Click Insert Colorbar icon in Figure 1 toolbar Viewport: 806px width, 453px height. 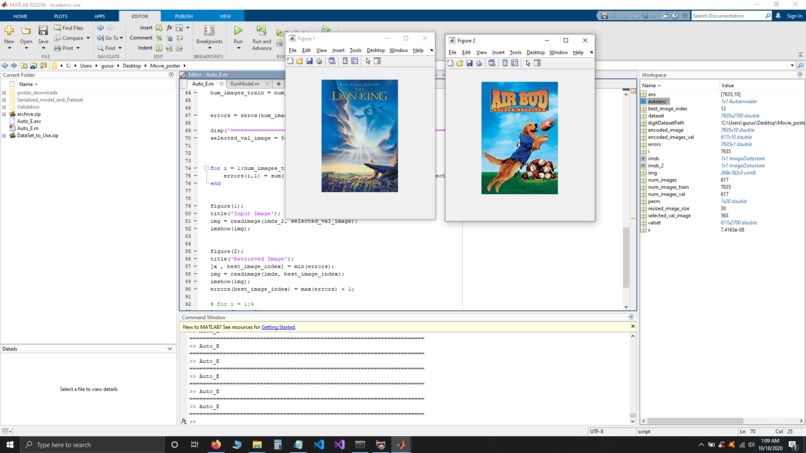(x=345, y=61)
